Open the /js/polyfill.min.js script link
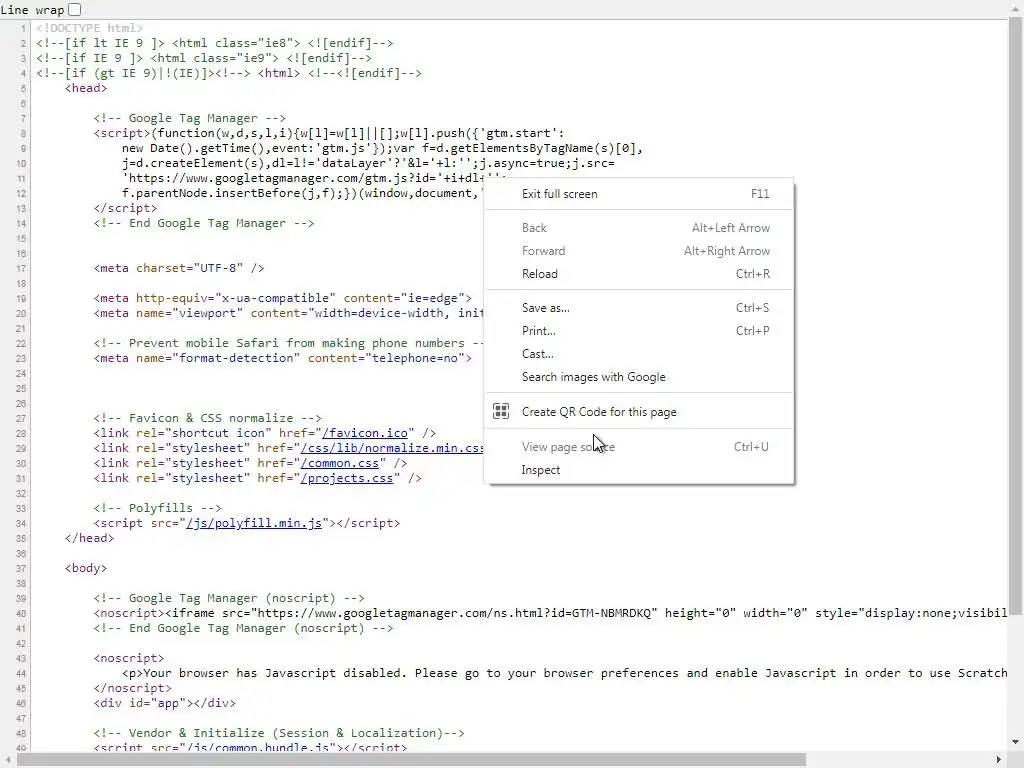 pyautogui.click(x=254, y=523)
